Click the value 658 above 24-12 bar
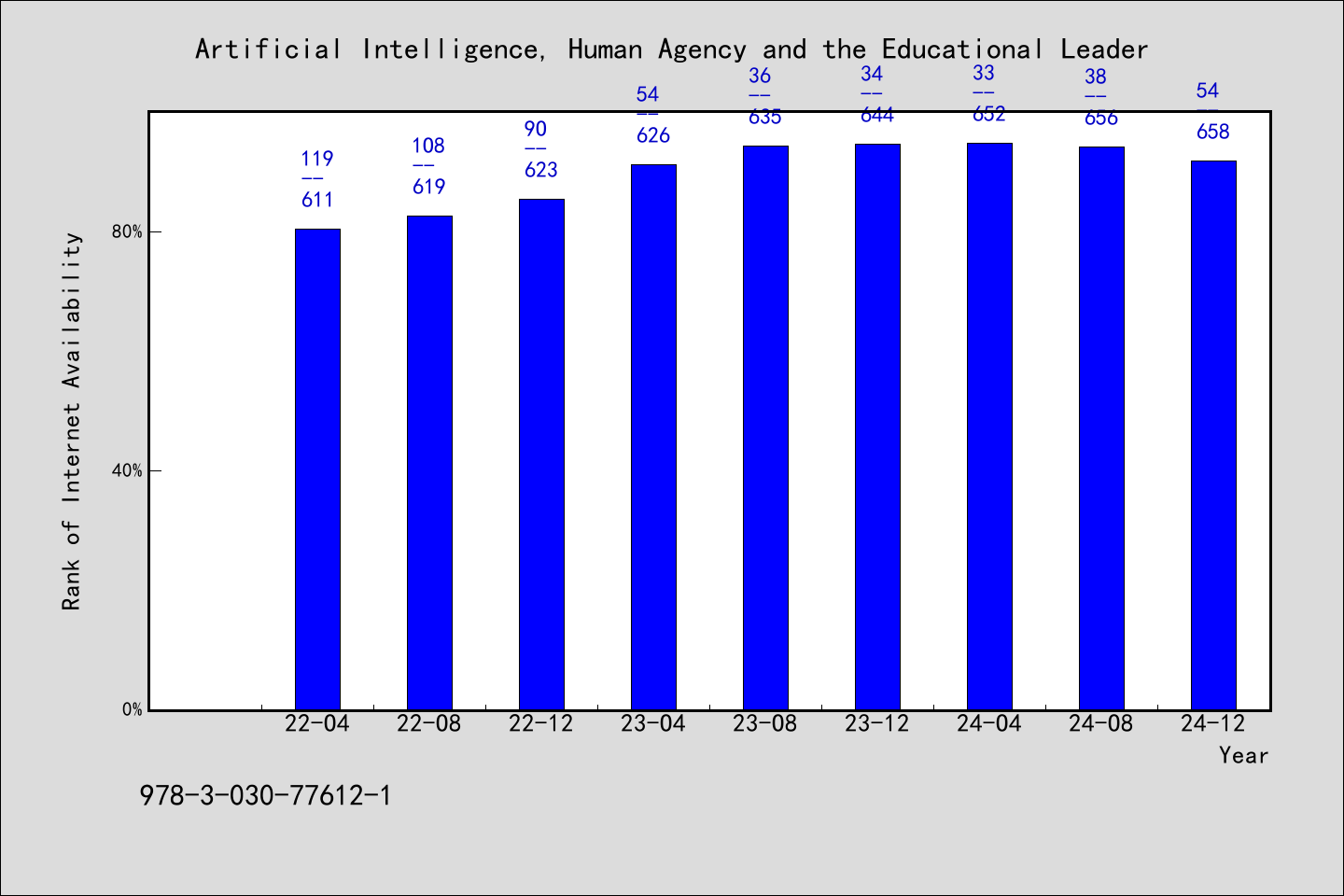Image resolution: width=1344 pixels, height=896 pixels. point(1213,132)
